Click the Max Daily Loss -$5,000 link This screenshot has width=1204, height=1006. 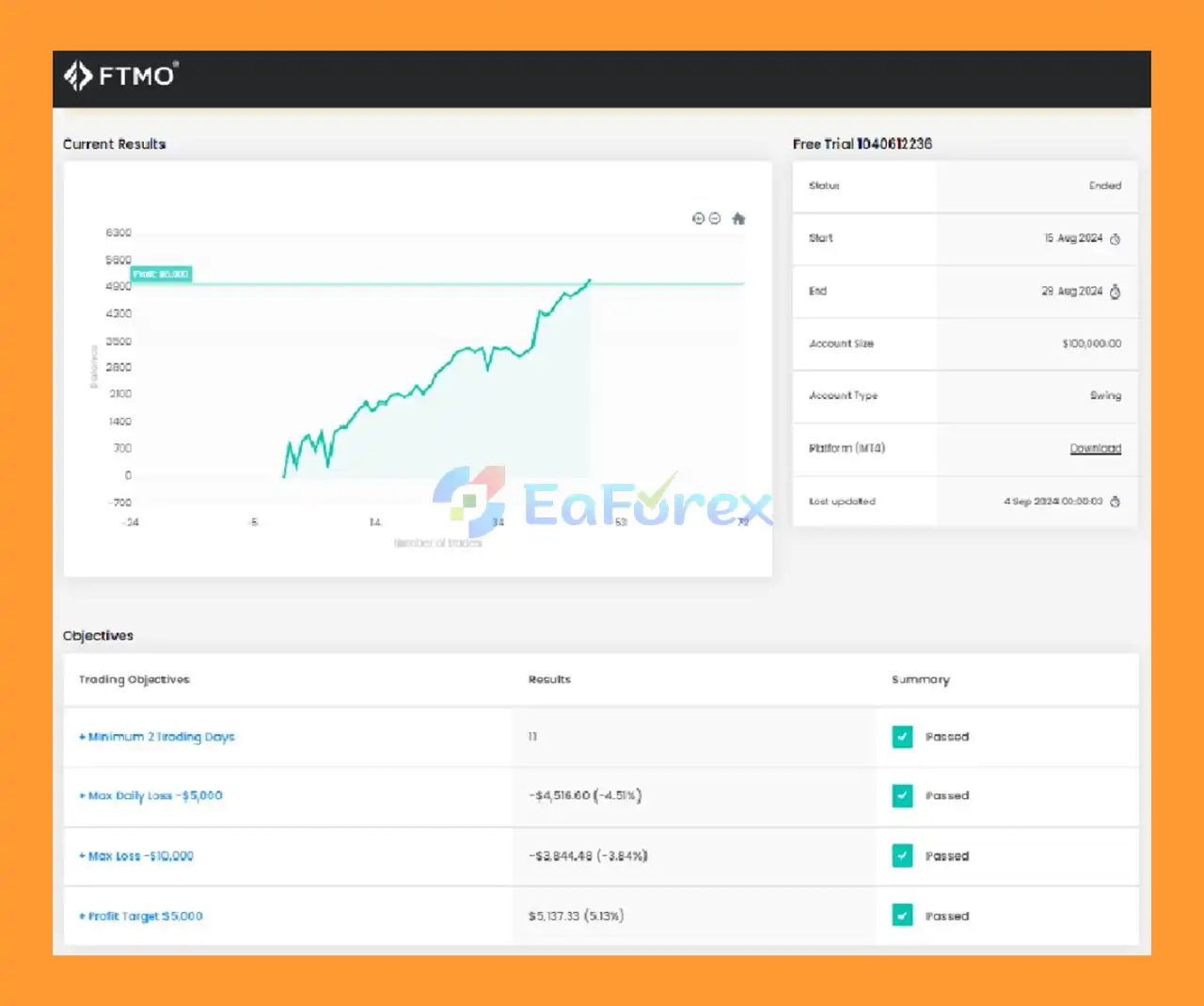click(x=150, y=795)
